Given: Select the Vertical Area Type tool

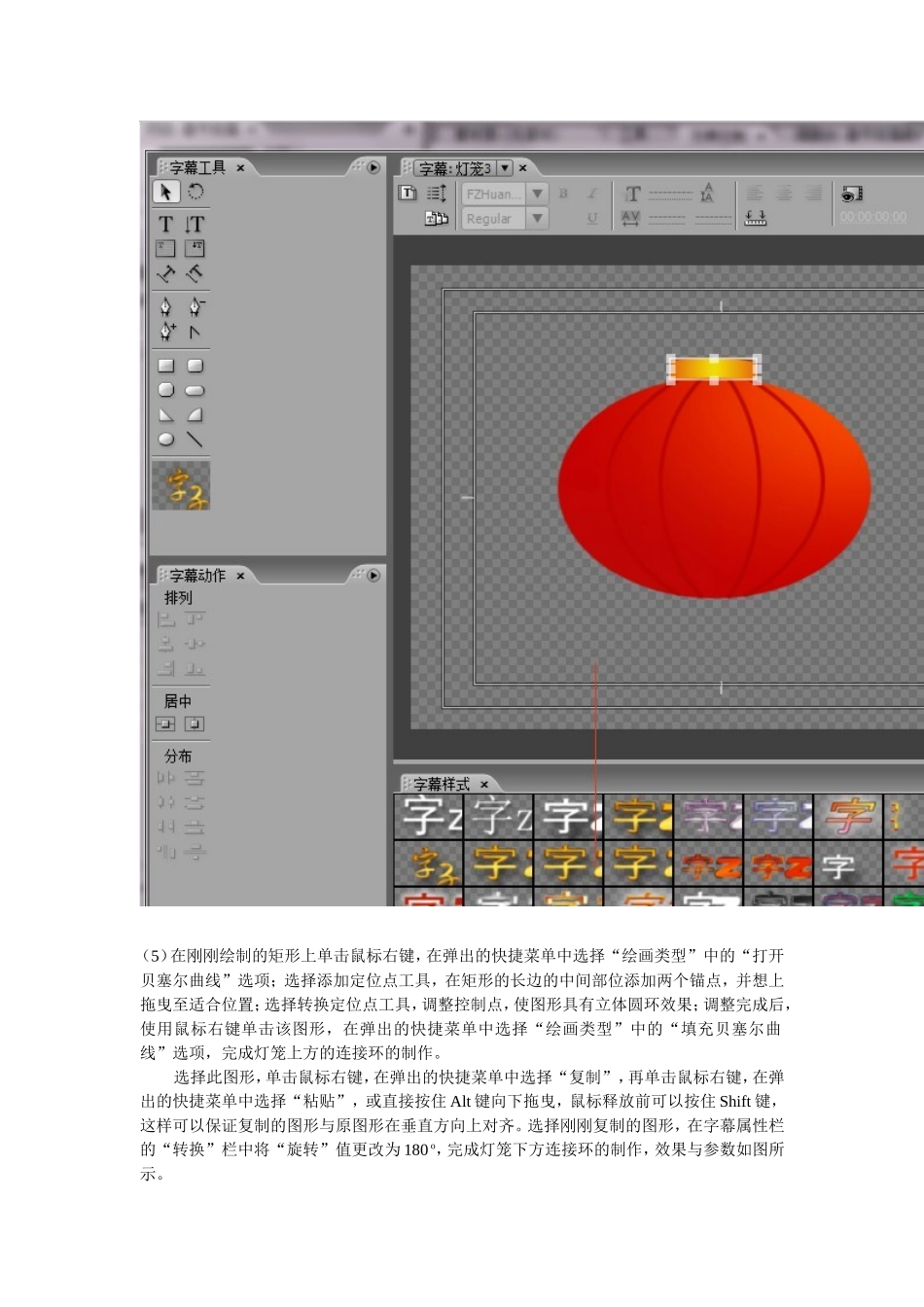Looking at the screenshot, I should 195,249.
